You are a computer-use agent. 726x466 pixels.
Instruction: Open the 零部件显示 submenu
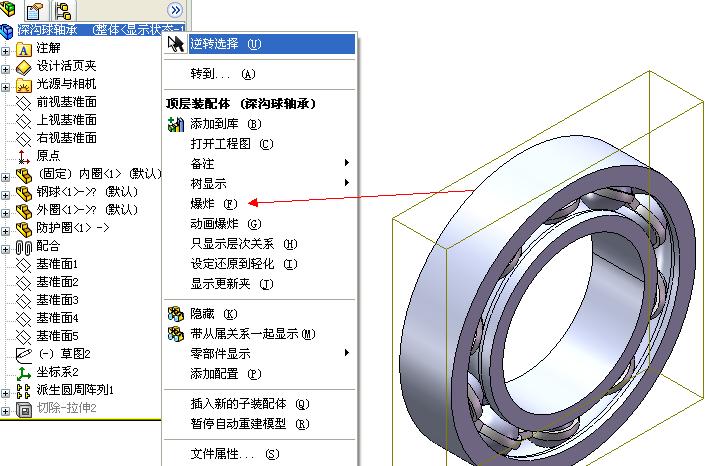pyautogui.click(x=260, y=354)
